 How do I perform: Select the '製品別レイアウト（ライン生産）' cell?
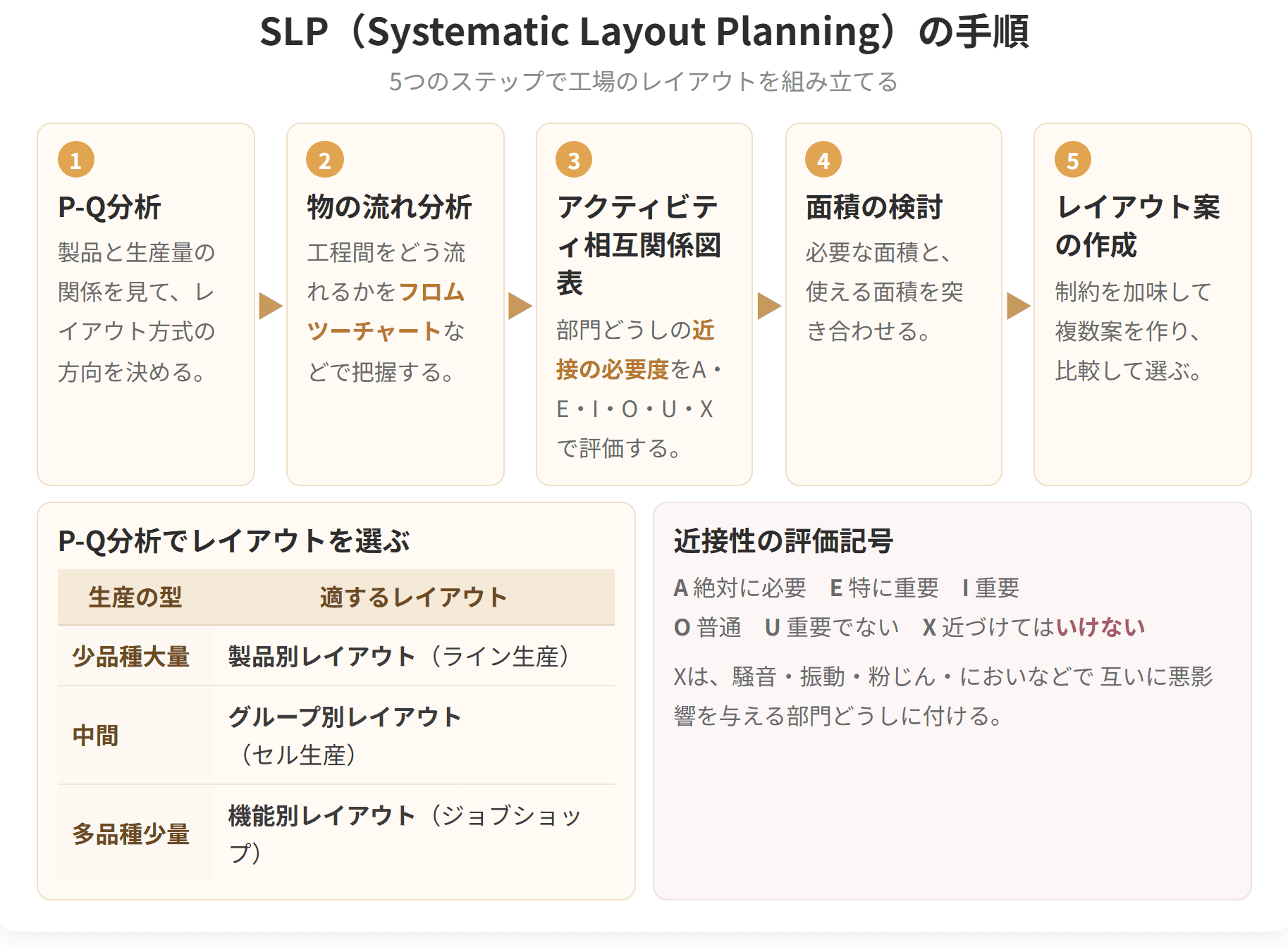click(x=414, y=656)
